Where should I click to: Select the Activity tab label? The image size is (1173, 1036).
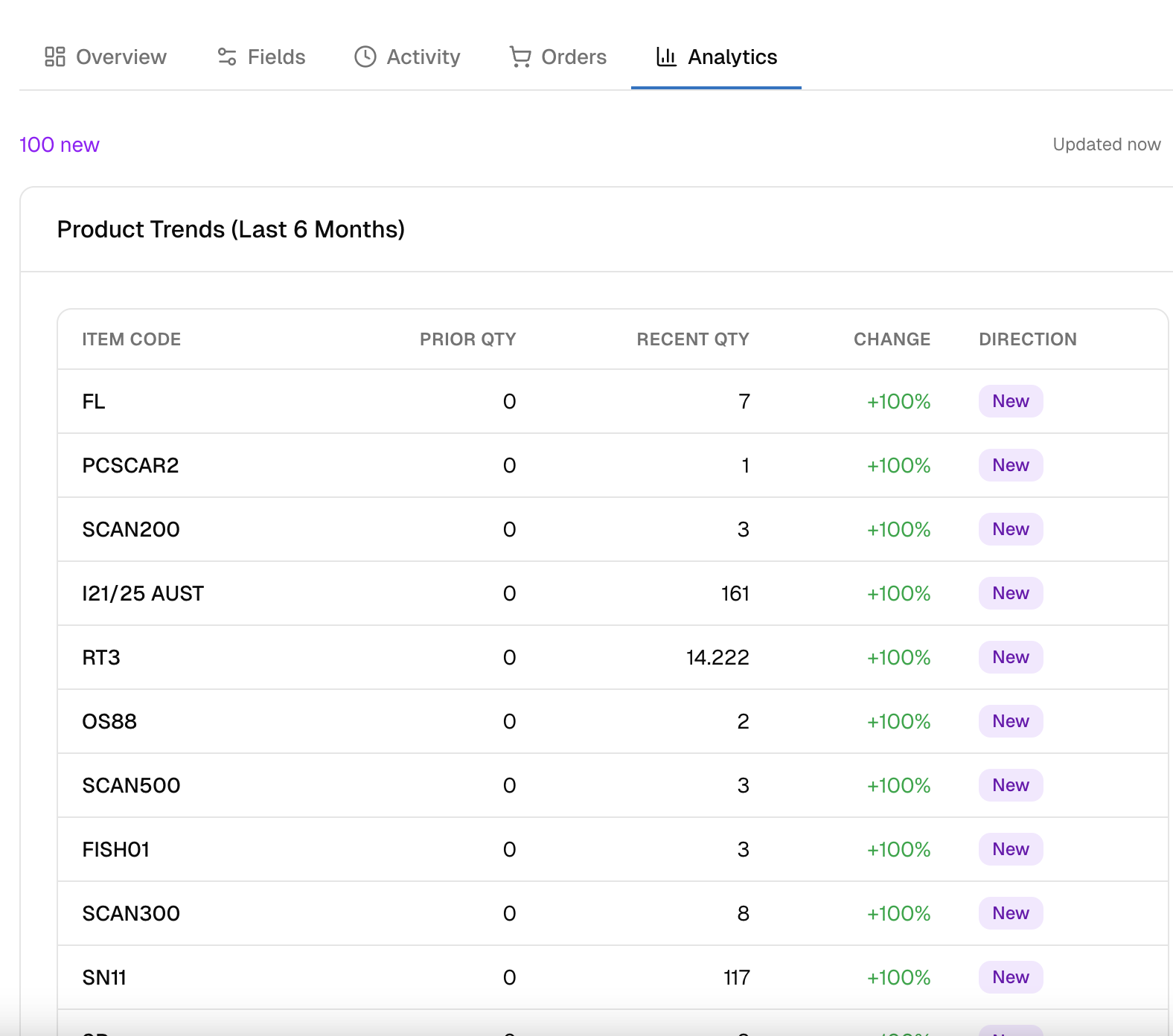click(x=423, y=57)
